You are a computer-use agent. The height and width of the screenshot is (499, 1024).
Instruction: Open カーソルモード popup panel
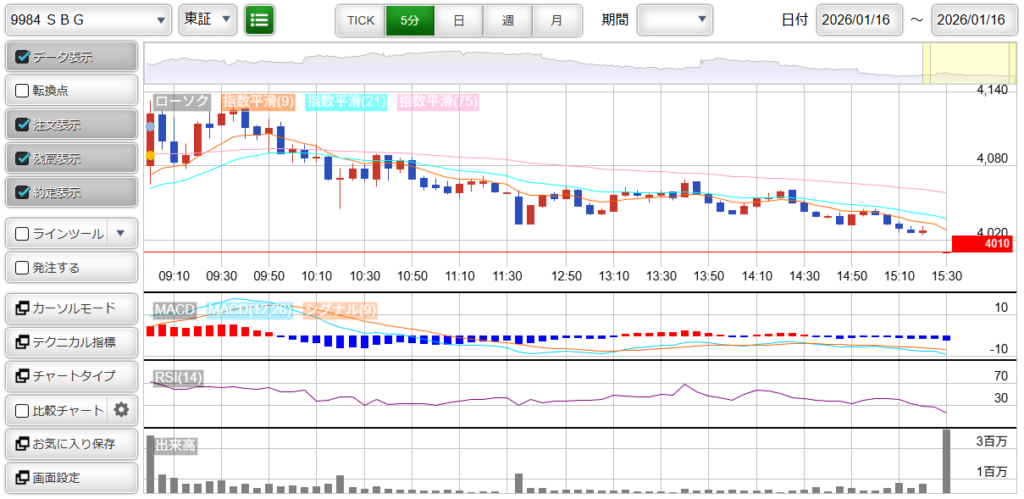[70, 308]
